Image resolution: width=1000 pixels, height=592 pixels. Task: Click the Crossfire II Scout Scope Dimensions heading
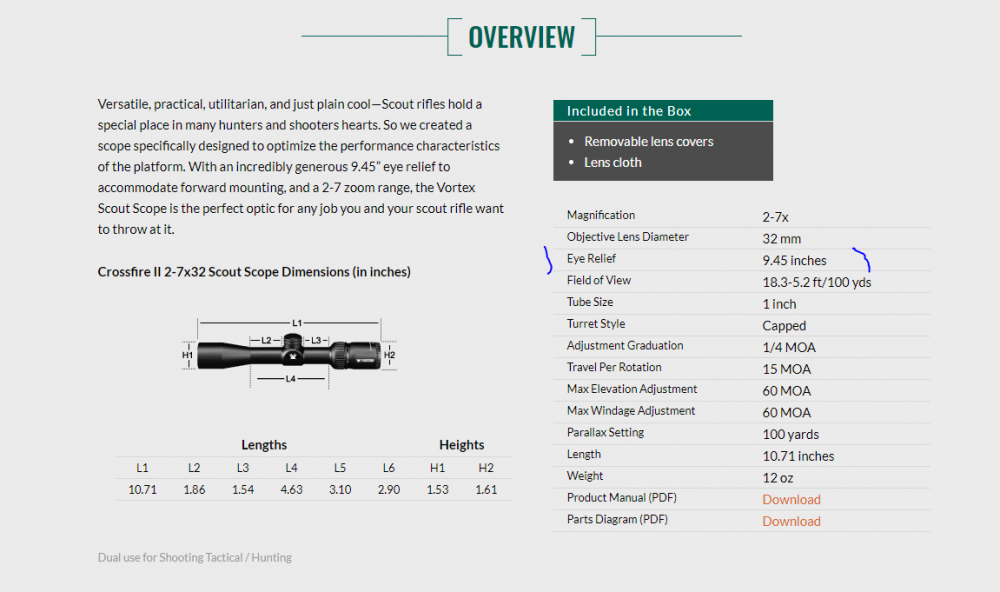(254, 272)
